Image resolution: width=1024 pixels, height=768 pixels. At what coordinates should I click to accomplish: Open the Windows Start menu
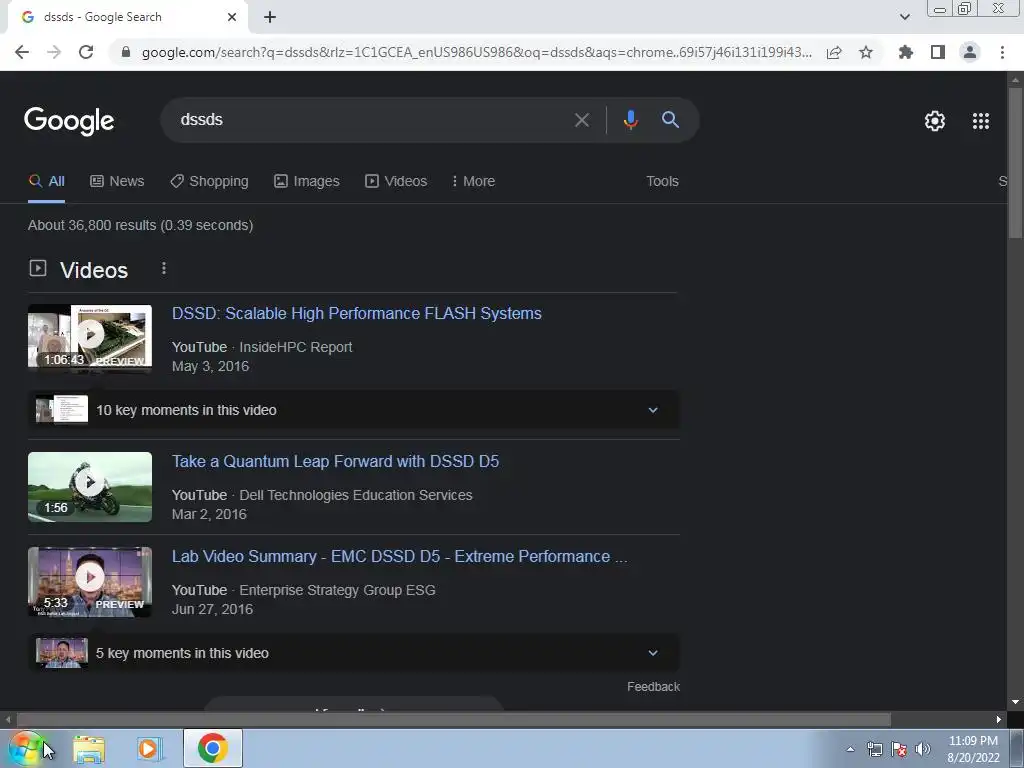[x=25, y=748]
